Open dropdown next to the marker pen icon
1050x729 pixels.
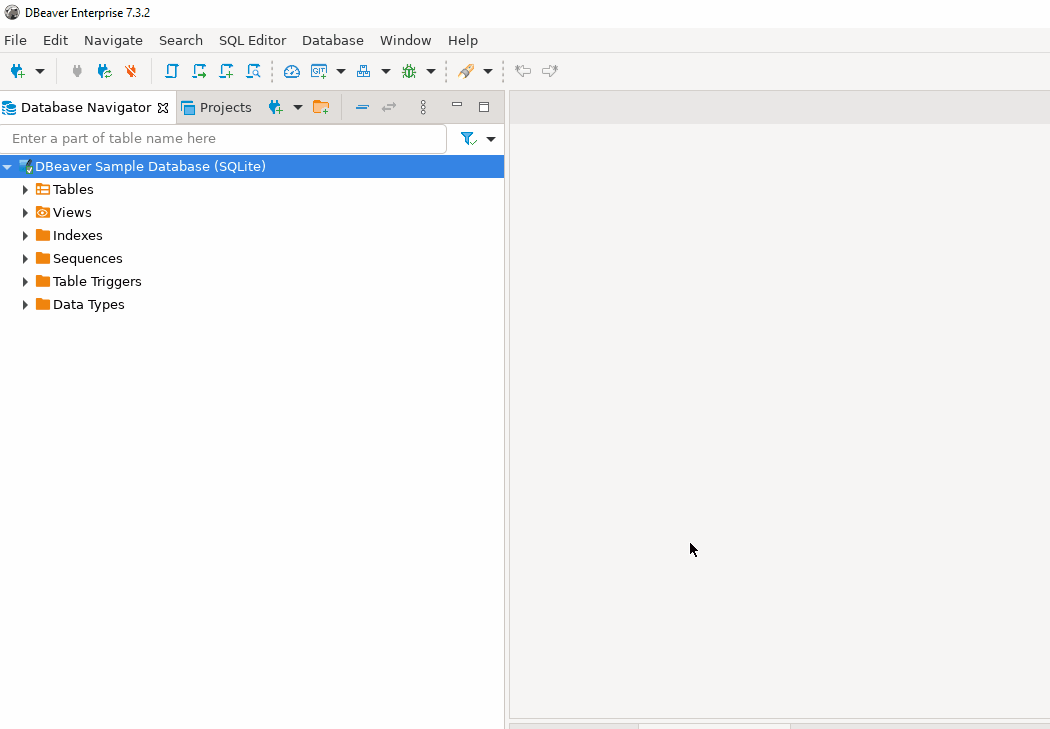[488, 71]
